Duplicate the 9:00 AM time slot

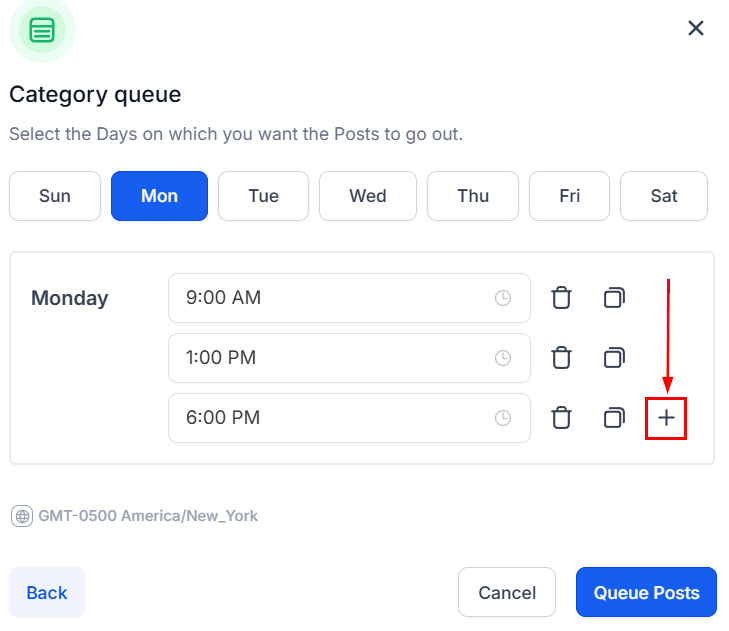coord(614,298)
